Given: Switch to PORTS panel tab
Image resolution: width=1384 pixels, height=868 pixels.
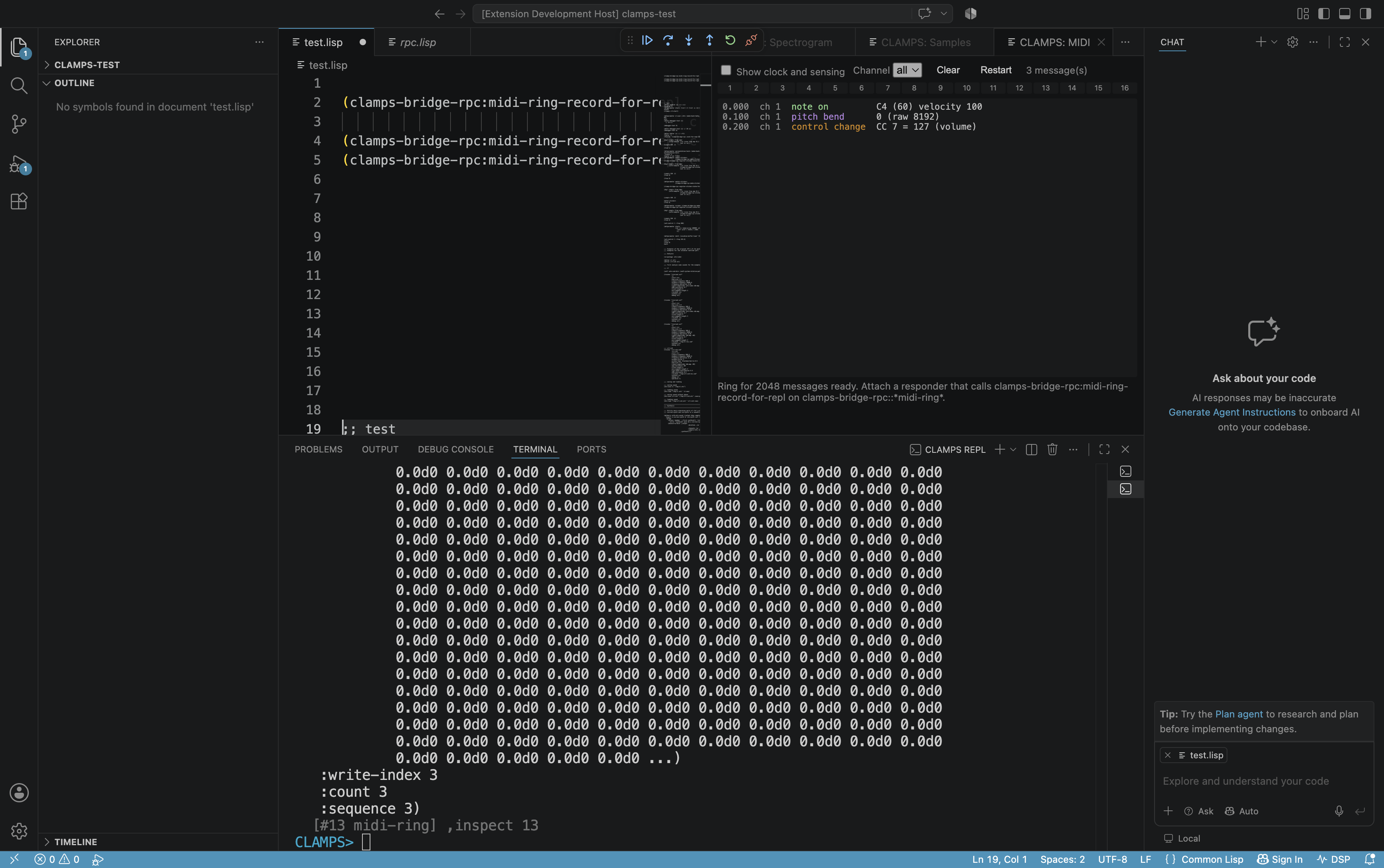Looking at the screenshot, I should [591, 450].
